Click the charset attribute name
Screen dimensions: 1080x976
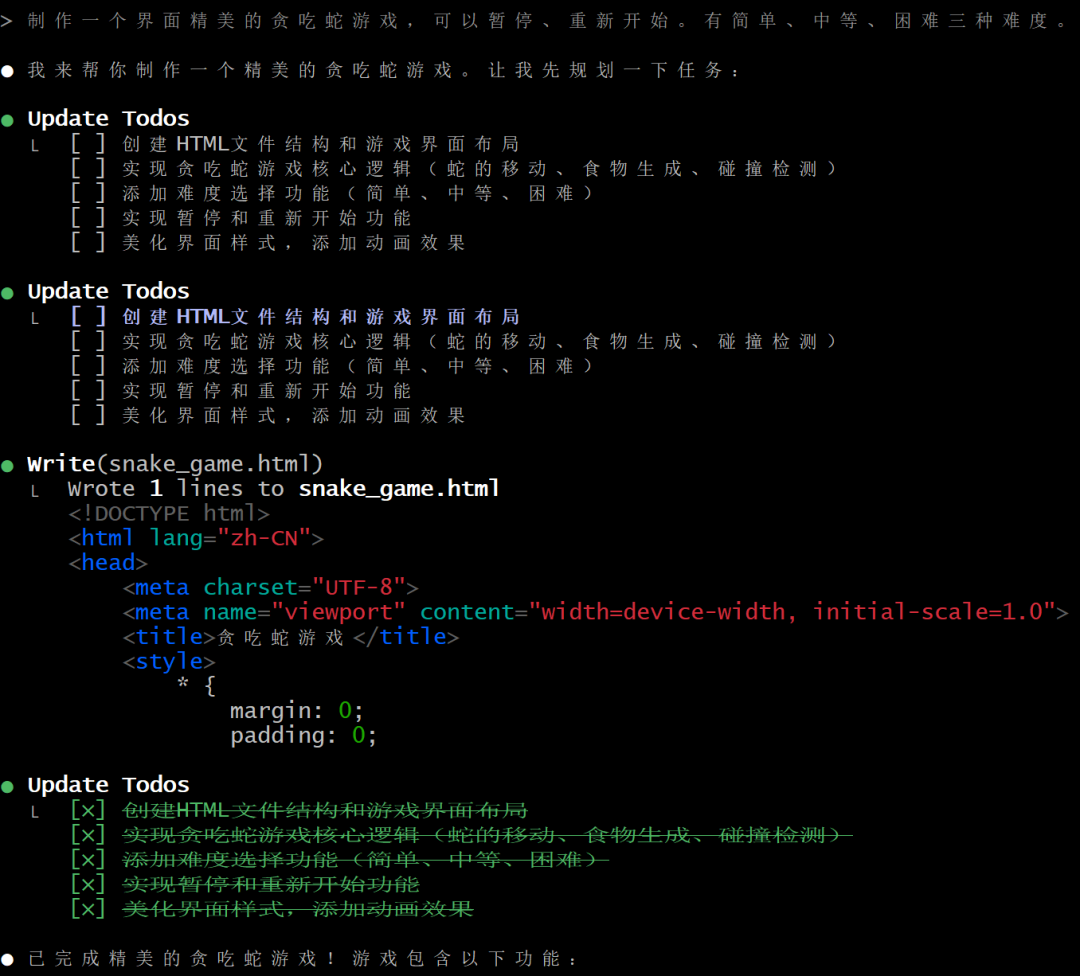(x=251, y=588)
